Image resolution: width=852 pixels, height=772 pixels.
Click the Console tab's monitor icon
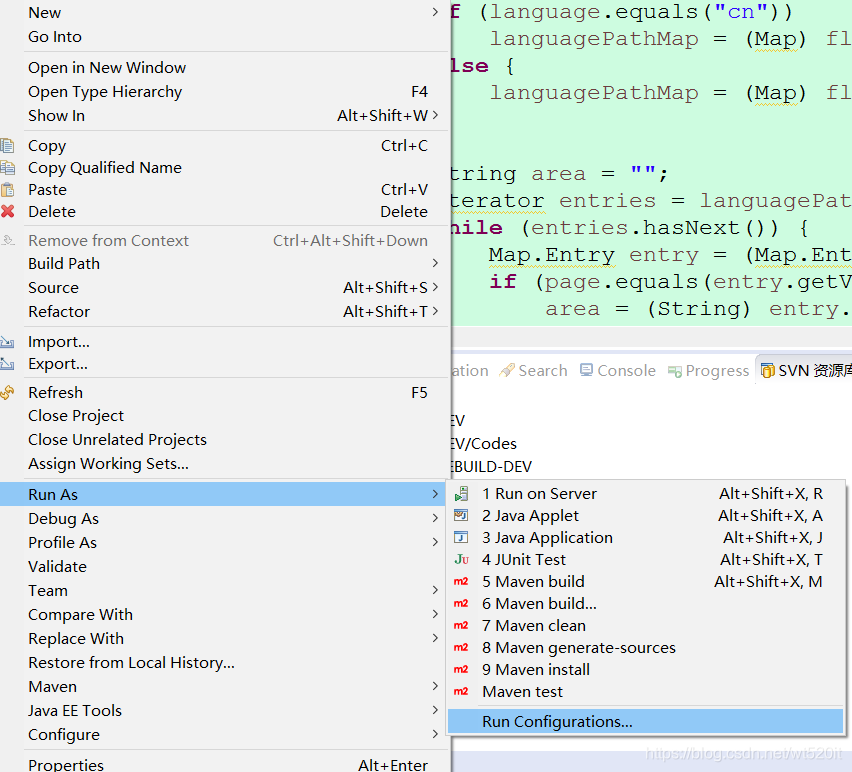pyautogui.click(x=586, y=371)
